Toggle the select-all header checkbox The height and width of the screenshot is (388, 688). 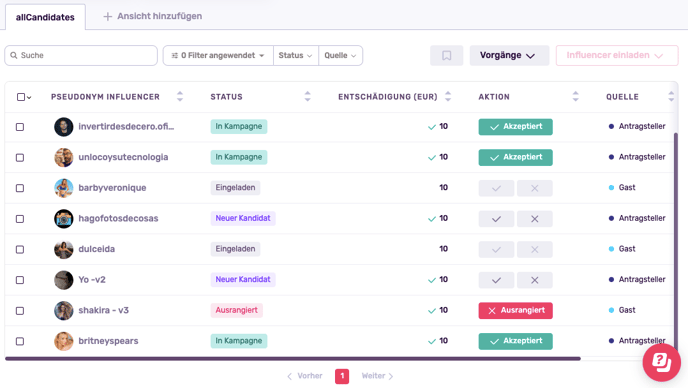(21, 97)
